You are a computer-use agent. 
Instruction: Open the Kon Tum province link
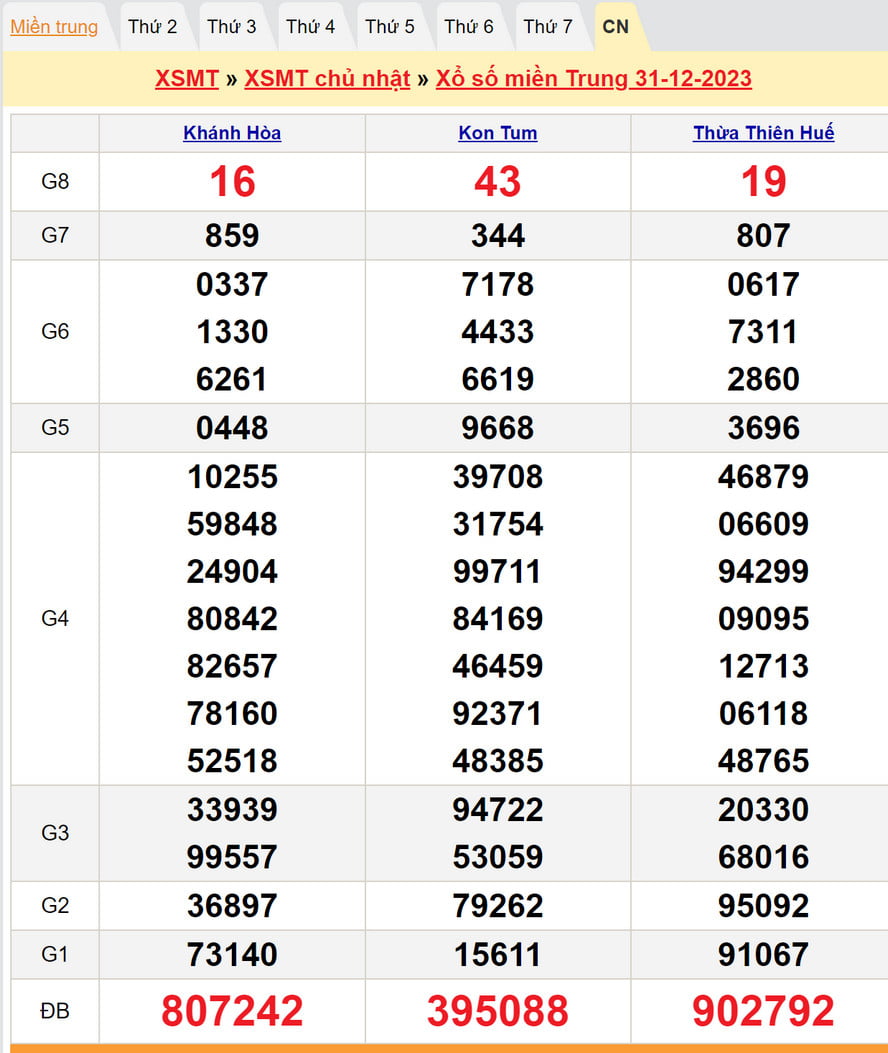point(497,133)
